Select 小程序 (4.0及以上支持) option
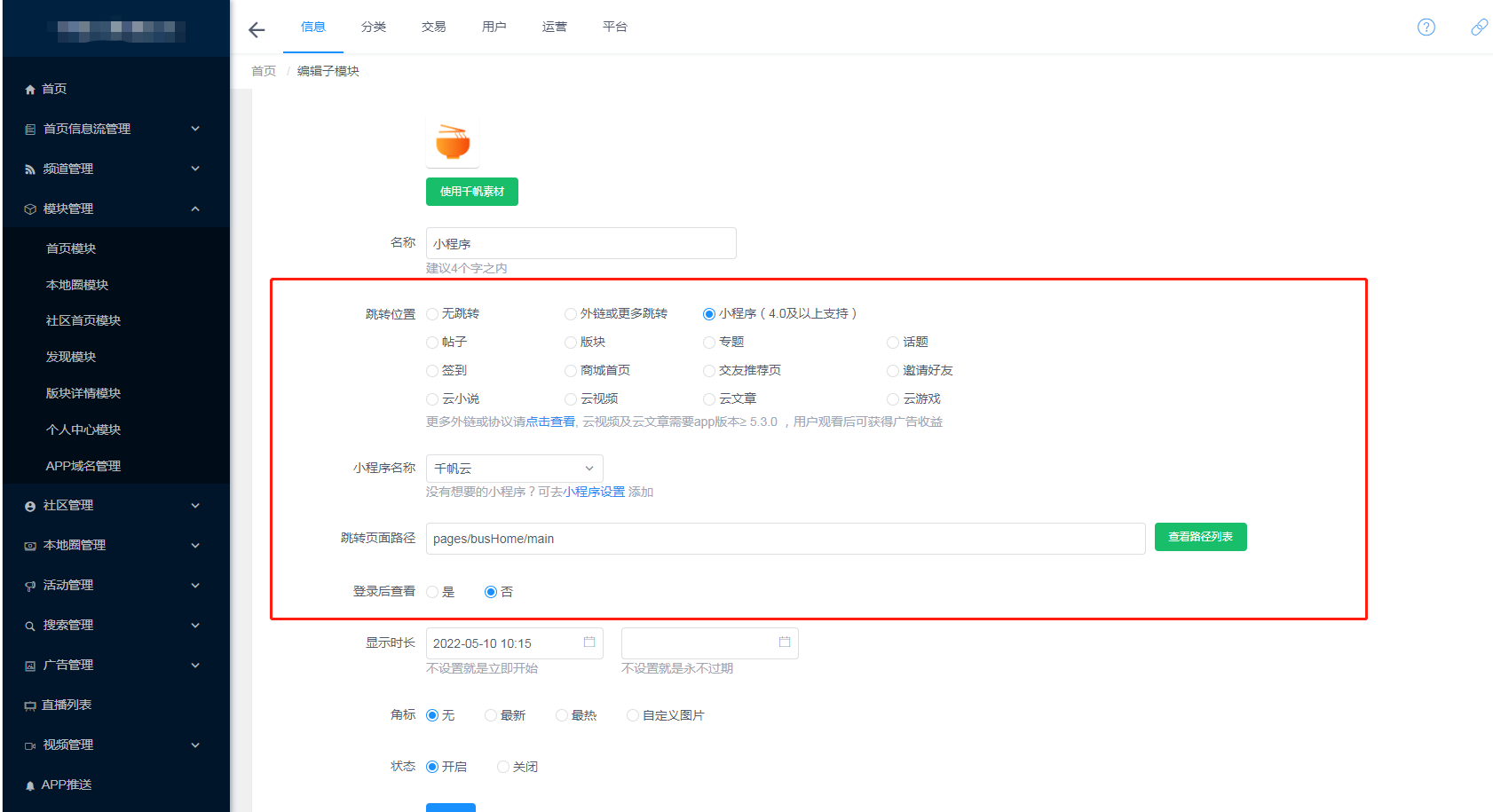Viewport: 1493px width, 812px height. [x=709, y=314]
